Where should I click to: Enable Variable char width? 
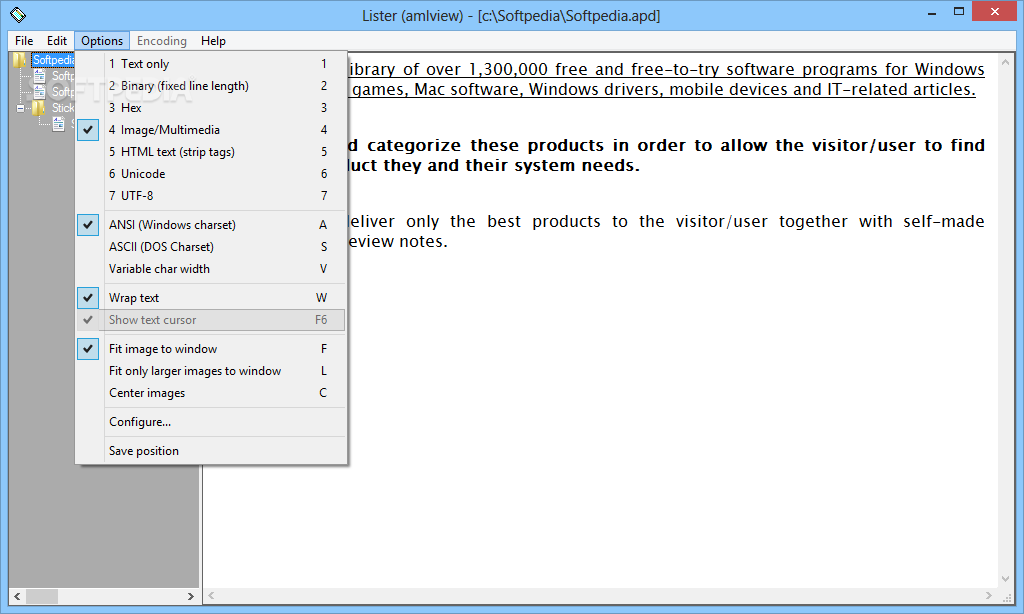pyautogui.click(x=211, y=268)
